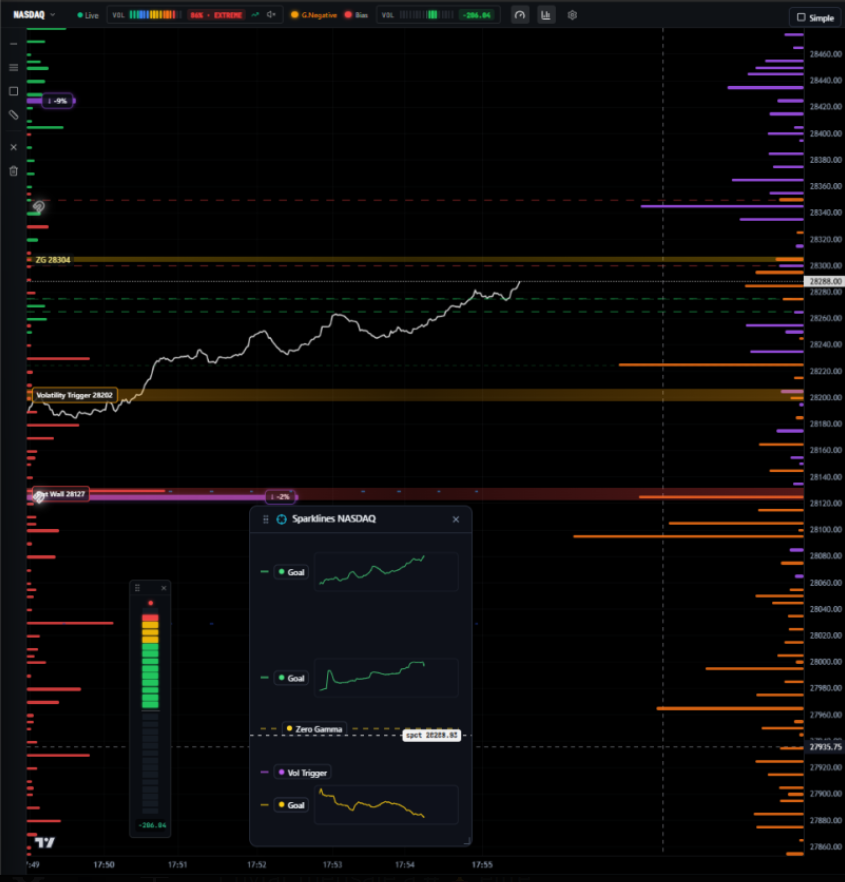Click the 27935.75 crosshair price label
Viewport: 845px width, 882px height.
(825, 746)
